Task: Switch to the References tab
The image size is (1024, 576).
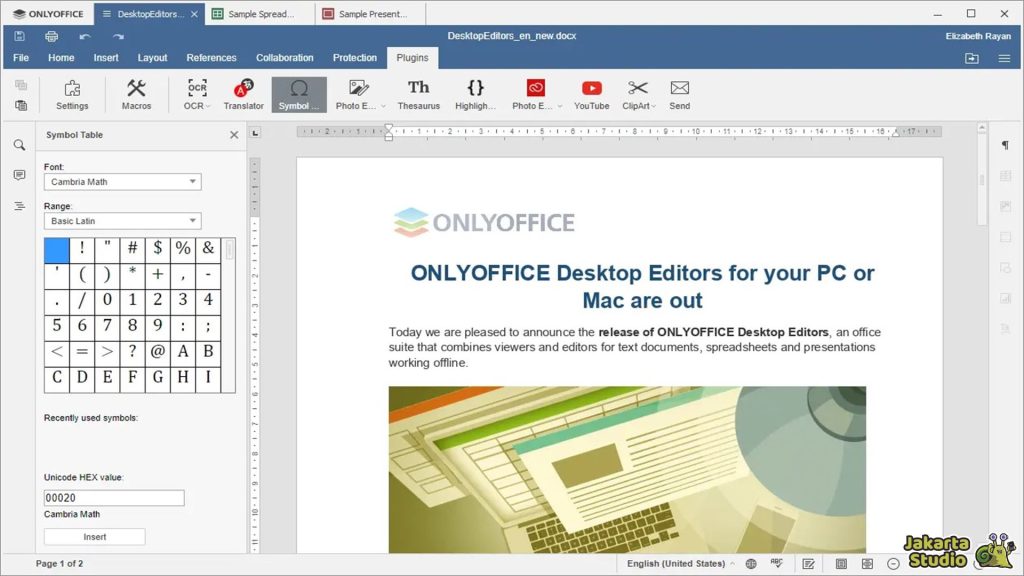Action: pos(211,58)
